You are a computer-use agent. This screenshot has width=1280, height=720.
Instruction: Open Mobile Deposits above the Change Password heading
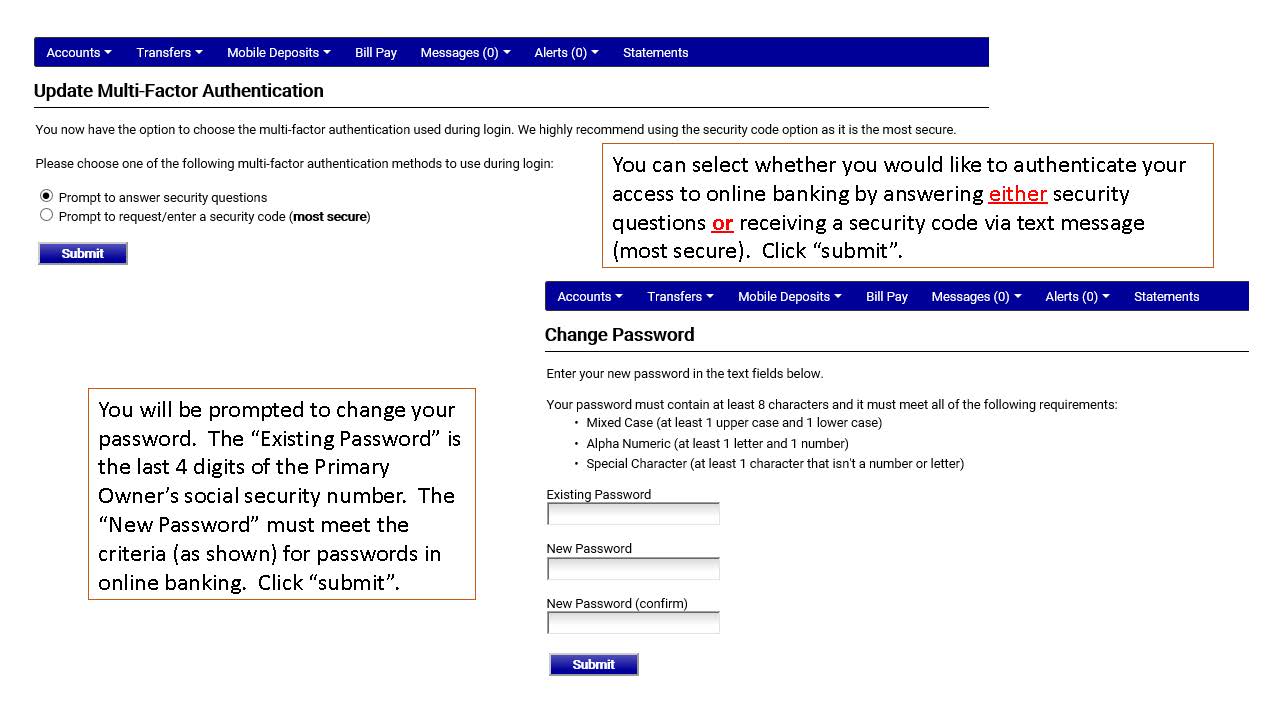coord(789,297)
